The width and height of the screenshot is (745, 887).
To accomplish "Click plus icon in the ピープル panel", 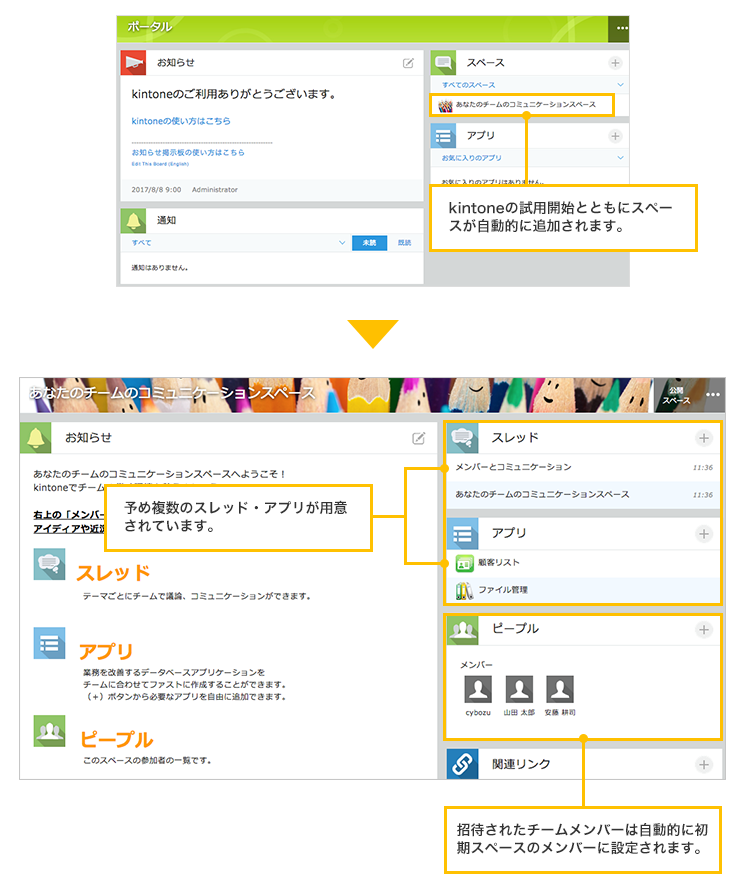I will point(704,629).
